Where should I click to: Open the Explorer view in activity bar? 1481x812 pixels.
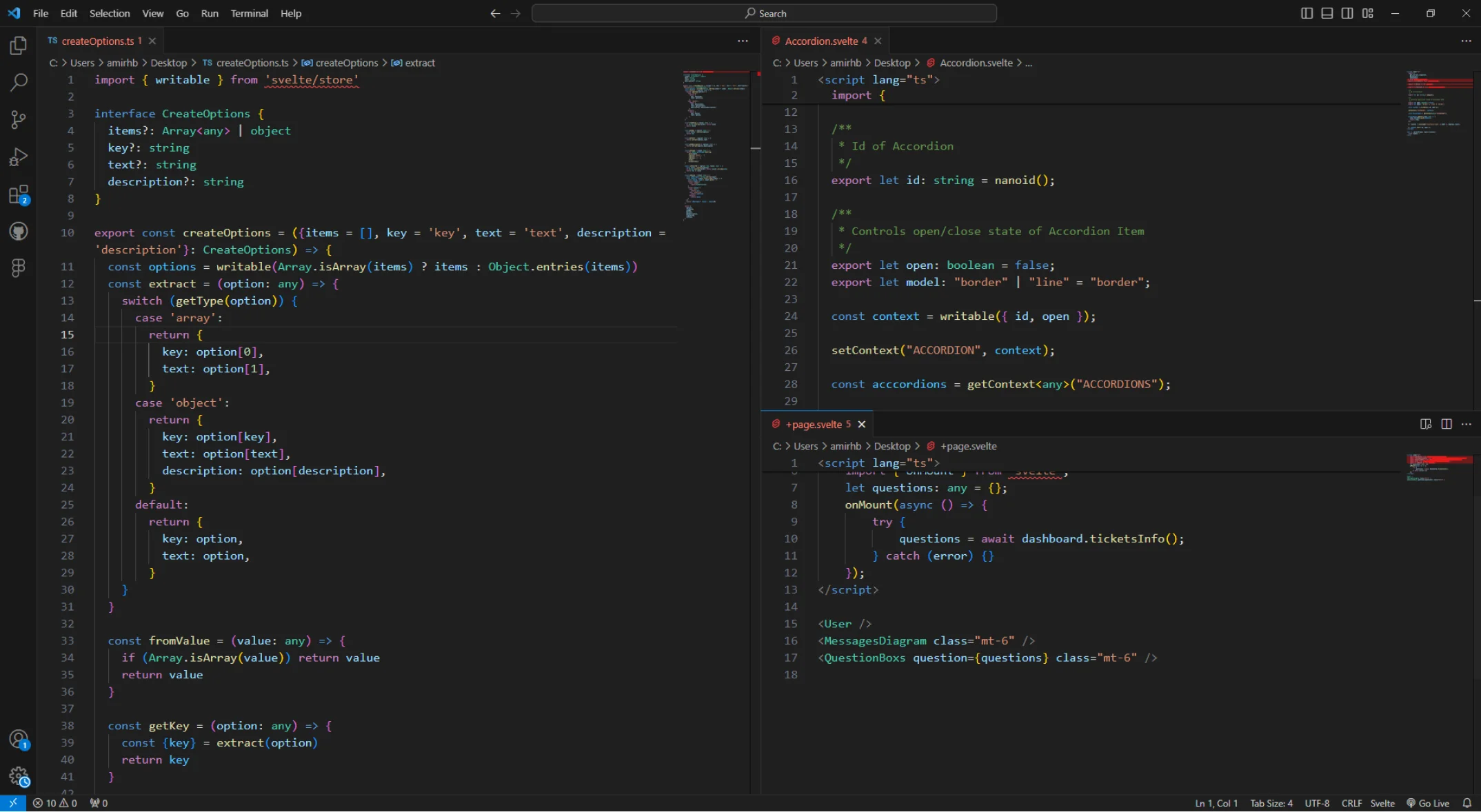[19, 45]
